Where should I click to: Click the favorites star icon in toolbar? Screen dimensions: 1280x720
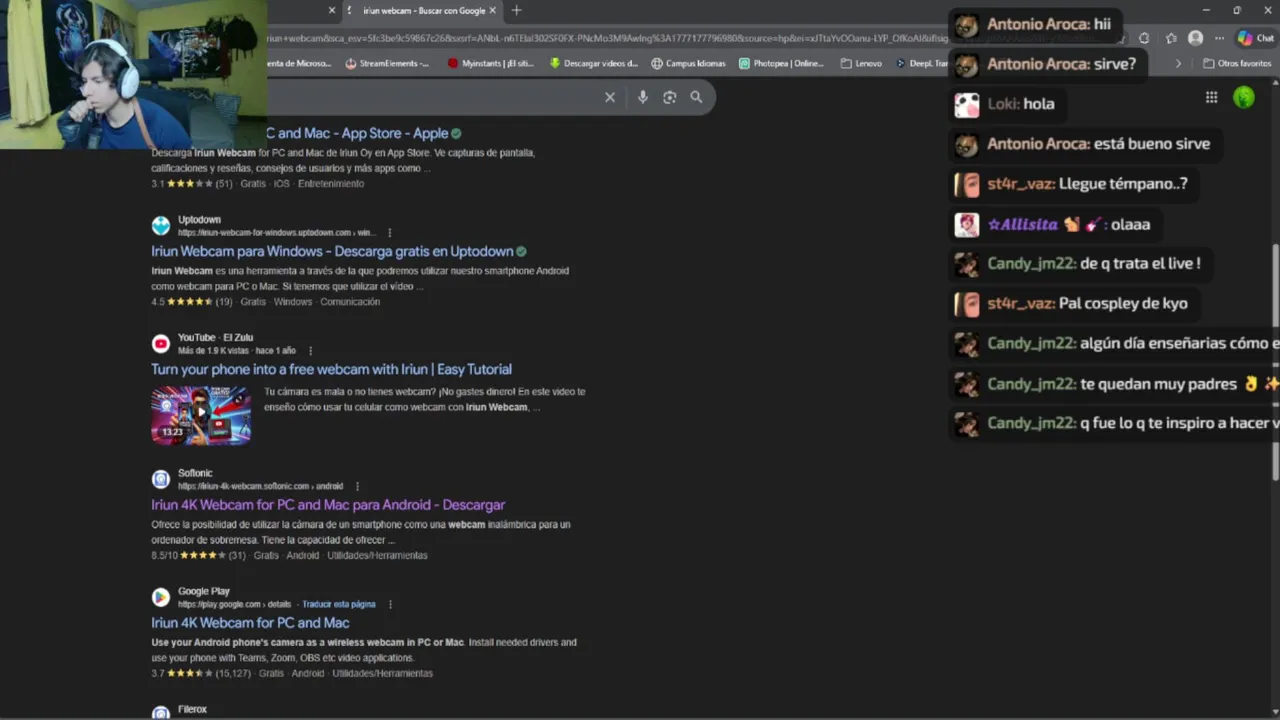coord(1170,38)
